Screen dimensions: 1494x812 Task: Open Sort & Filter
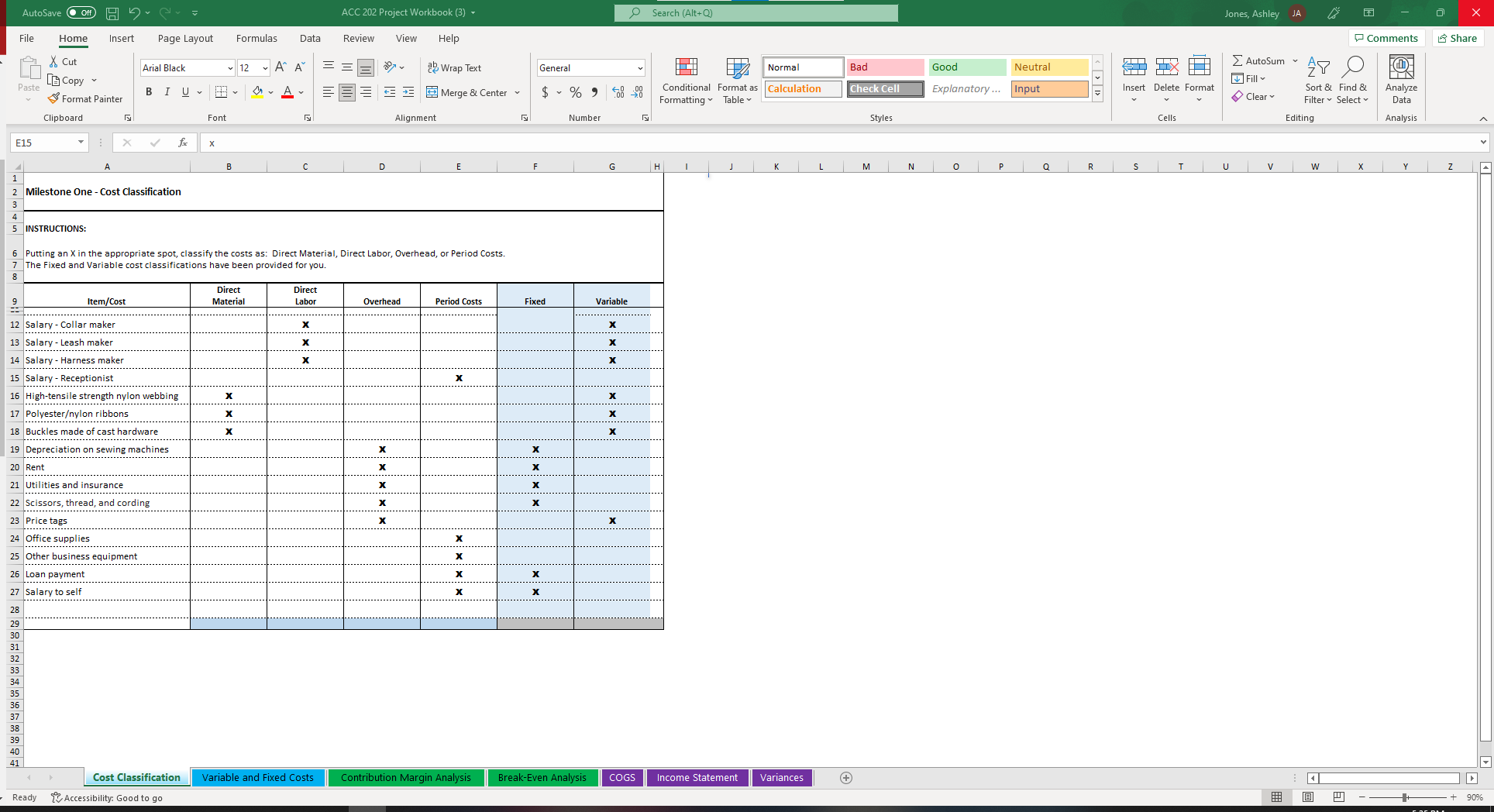pos(1317,81)
